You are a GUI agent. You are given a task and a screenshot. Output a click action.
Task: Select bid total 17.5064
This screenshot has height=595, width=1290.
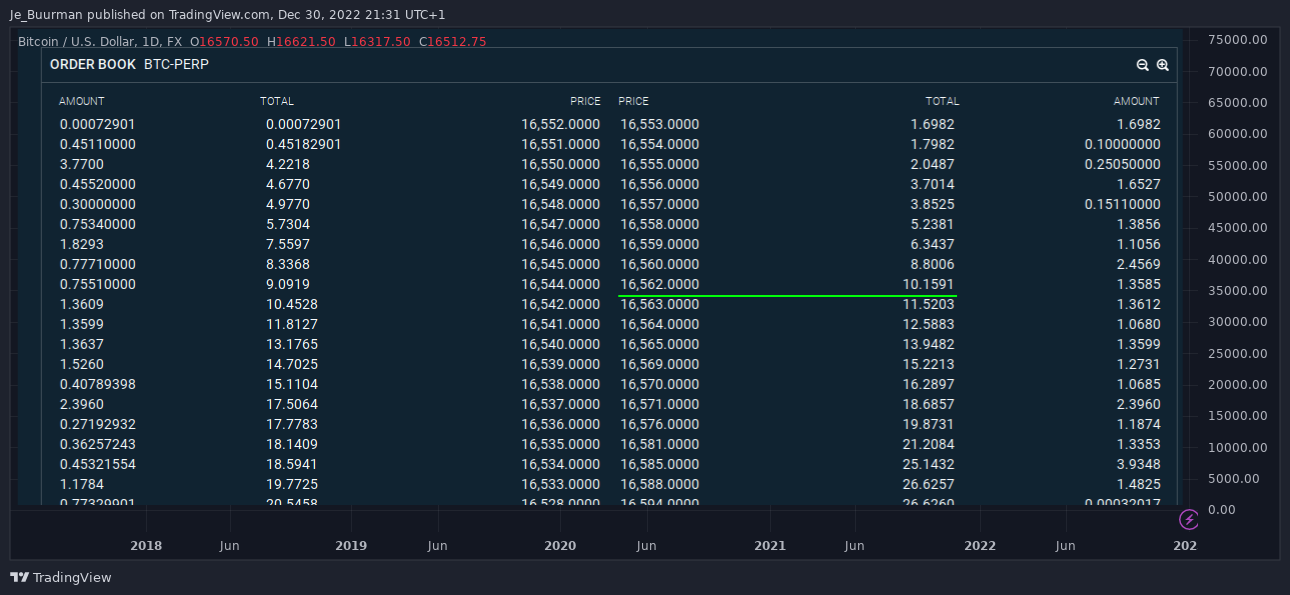[x=292, y=404]
